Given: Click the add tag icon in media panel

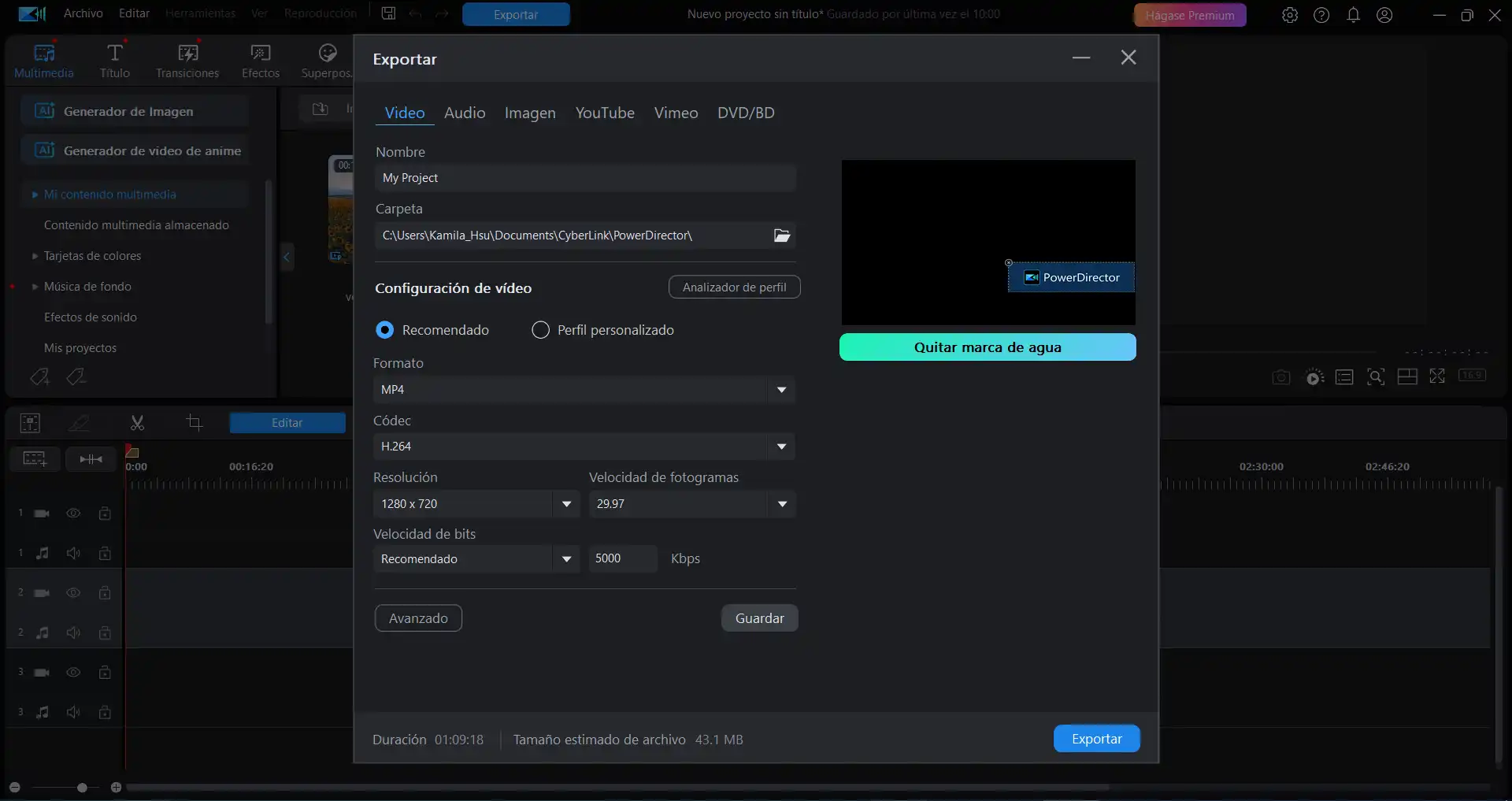Looking at the screenshot, I should [x=39, y=377].
